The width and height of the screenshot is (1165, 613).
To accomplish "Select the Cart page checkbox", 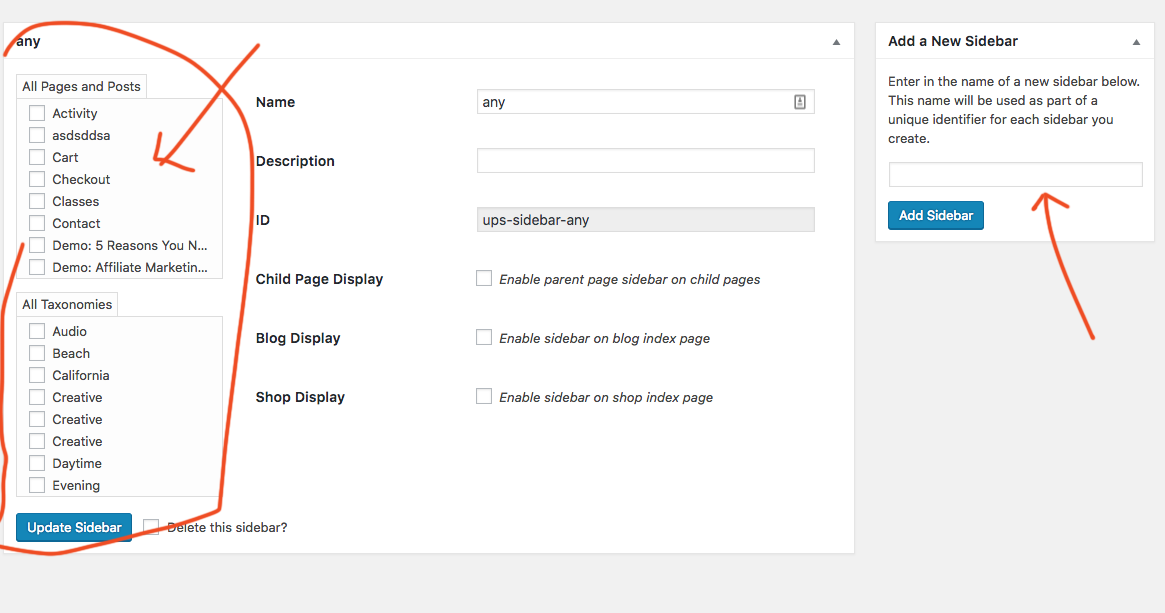I will (x=37, y=157).
